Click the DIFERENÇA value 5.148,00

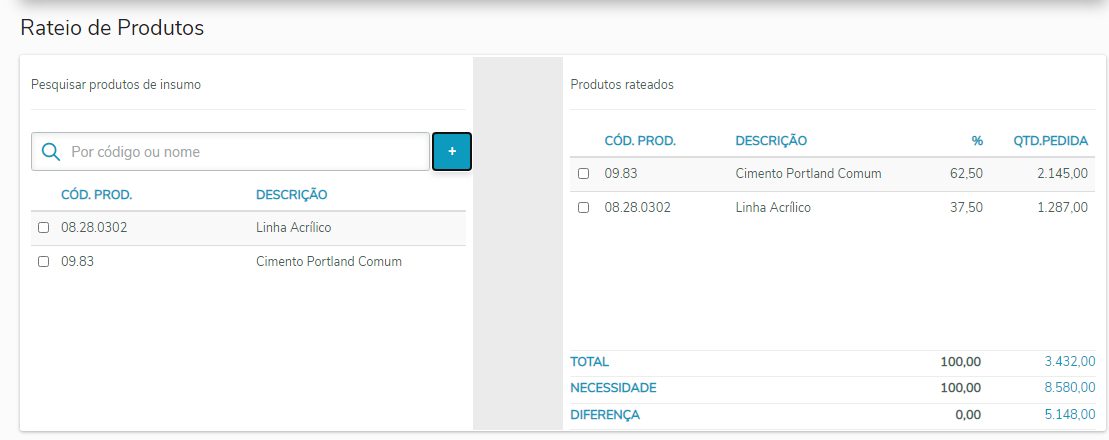point(1069,414)
